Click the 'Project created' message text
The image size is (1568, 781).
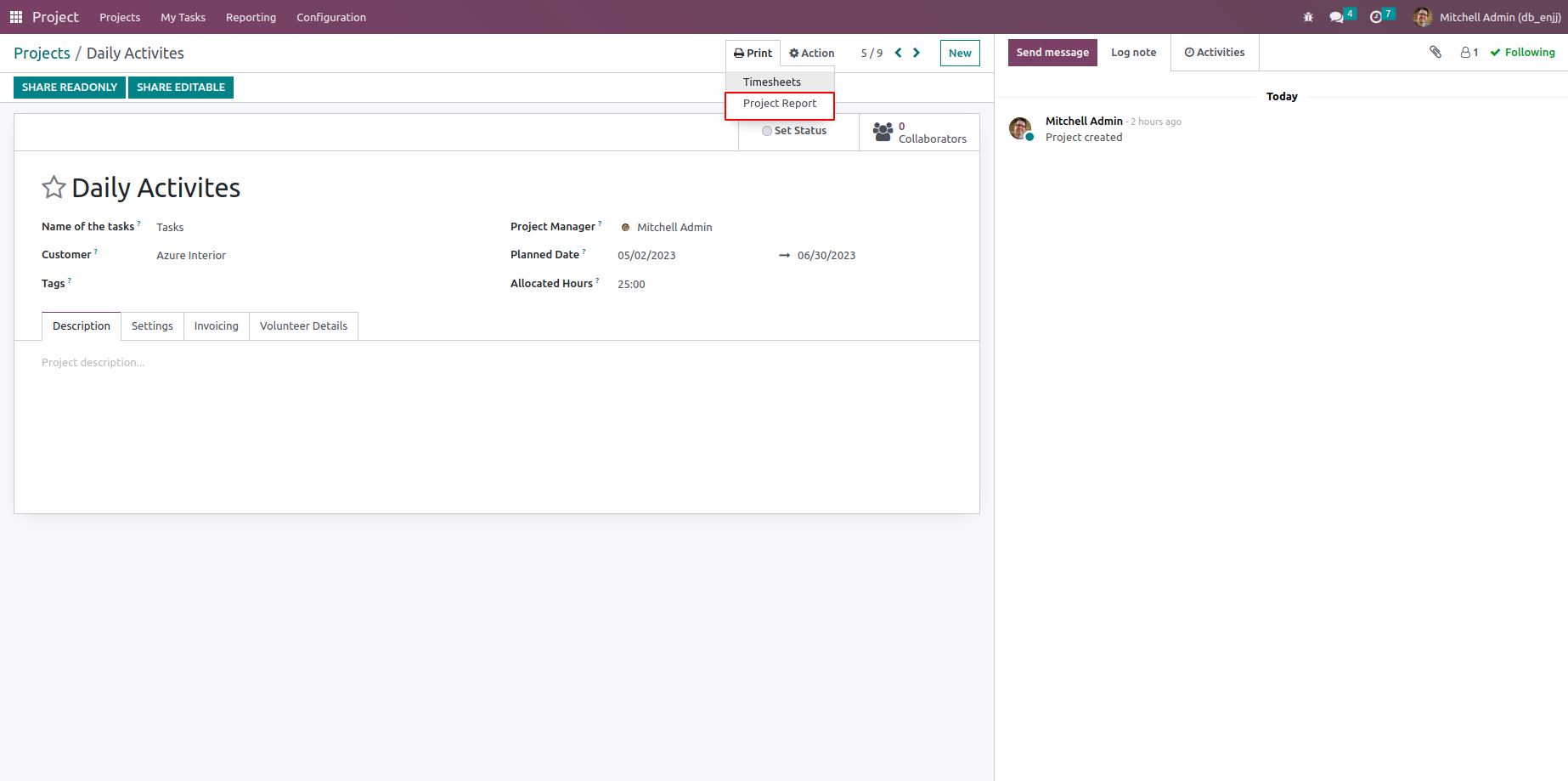point(1084,137)
